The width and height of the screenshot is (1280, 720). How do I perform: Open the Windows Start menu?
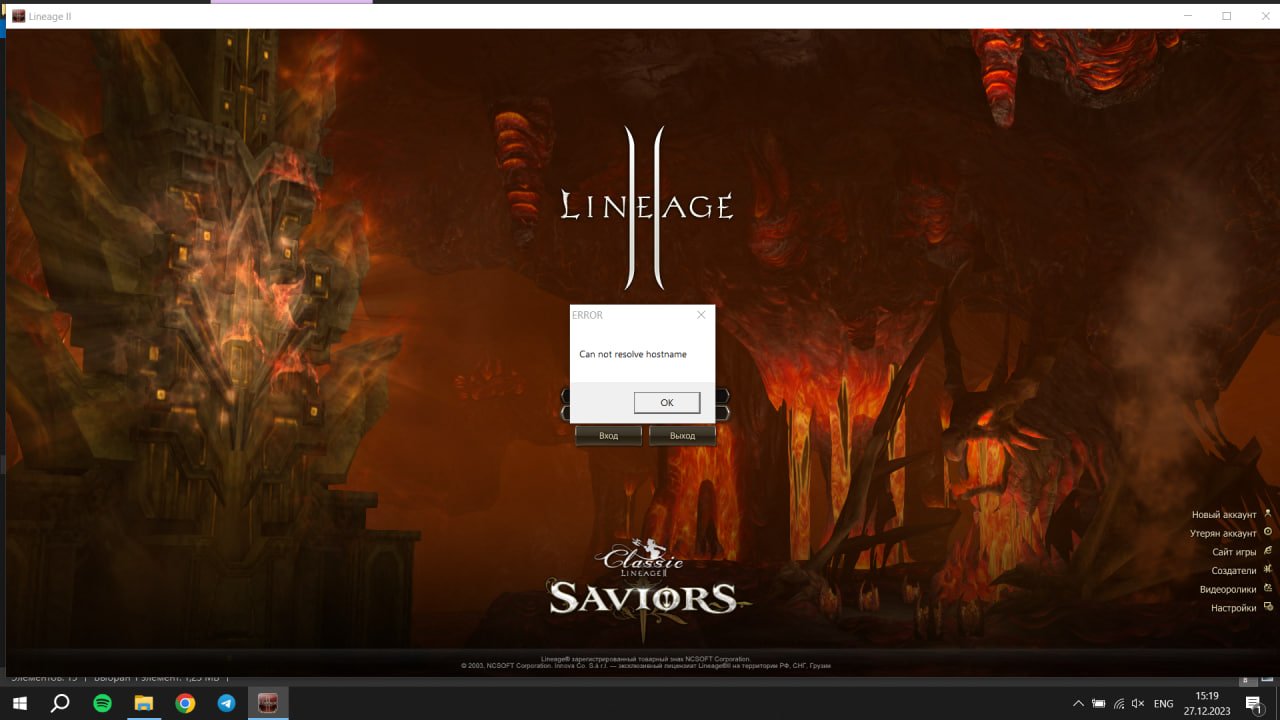tap(19, 703)
